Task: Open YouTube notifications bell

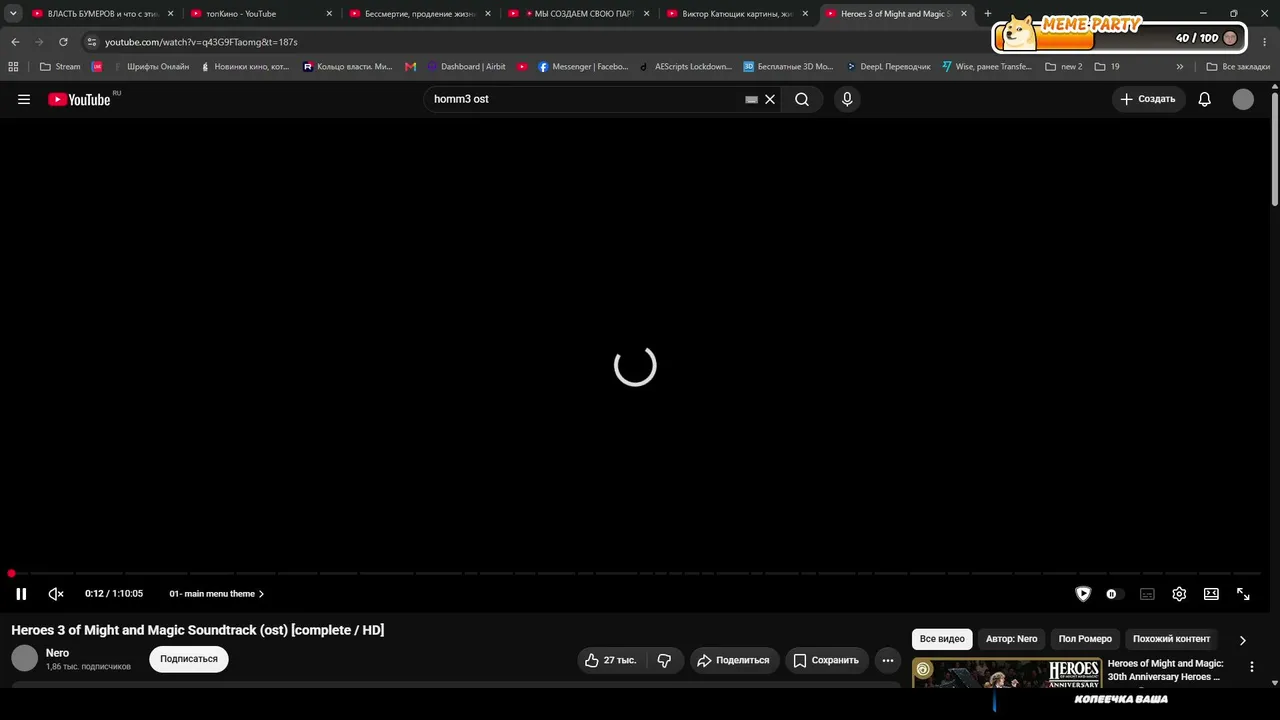Action: (1205, 99)
